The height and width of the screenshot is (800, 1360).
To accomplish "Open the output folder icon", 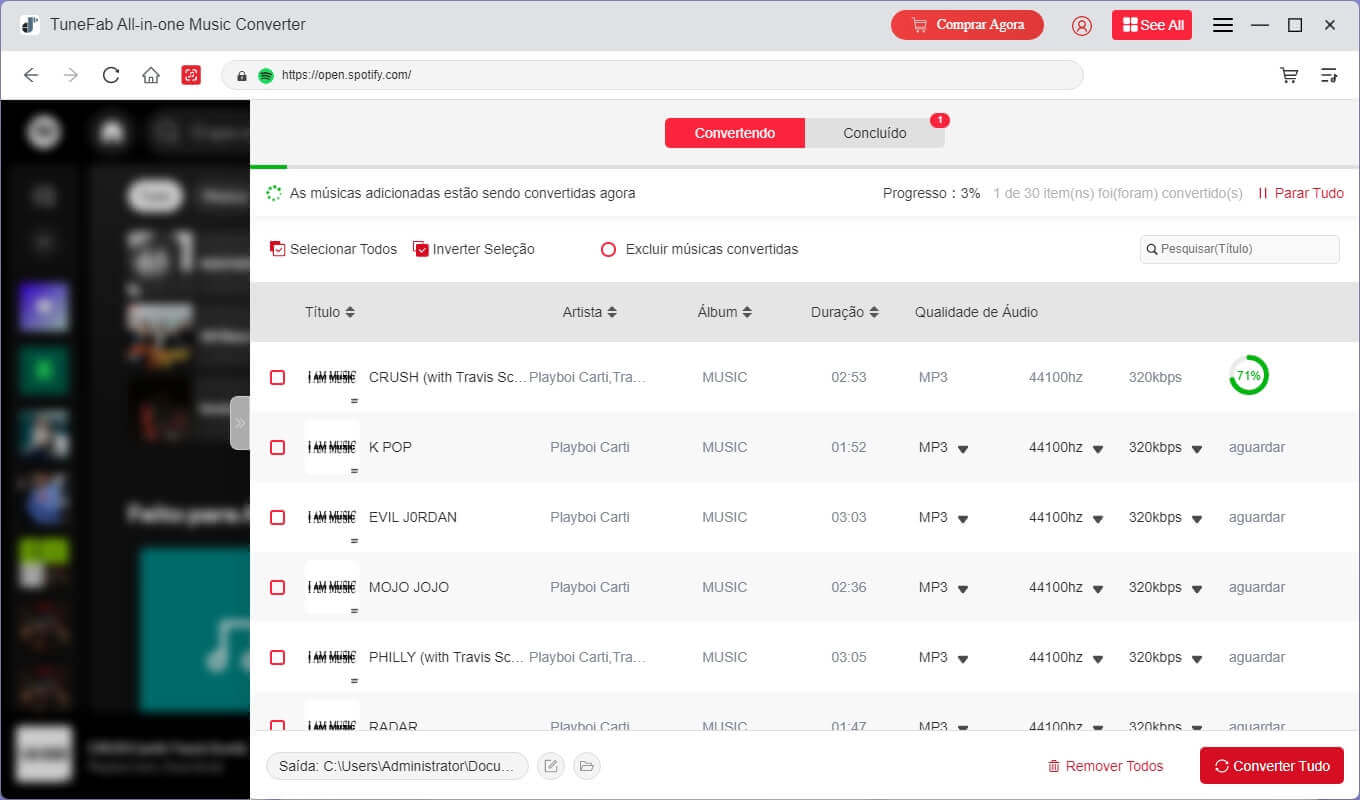I will point(587,766).
